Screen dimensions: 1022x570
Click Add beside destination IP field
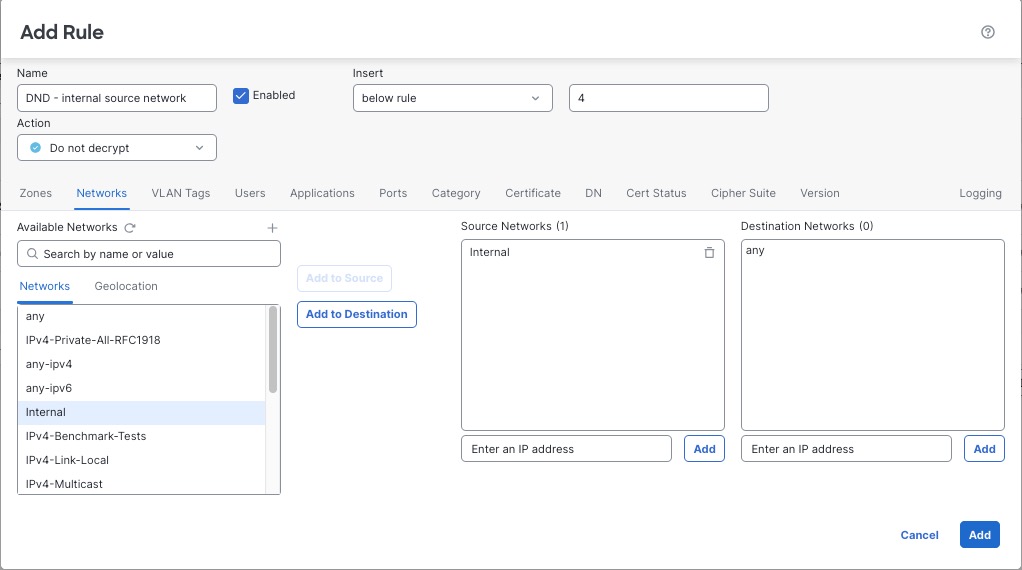[x=984, y=449]
